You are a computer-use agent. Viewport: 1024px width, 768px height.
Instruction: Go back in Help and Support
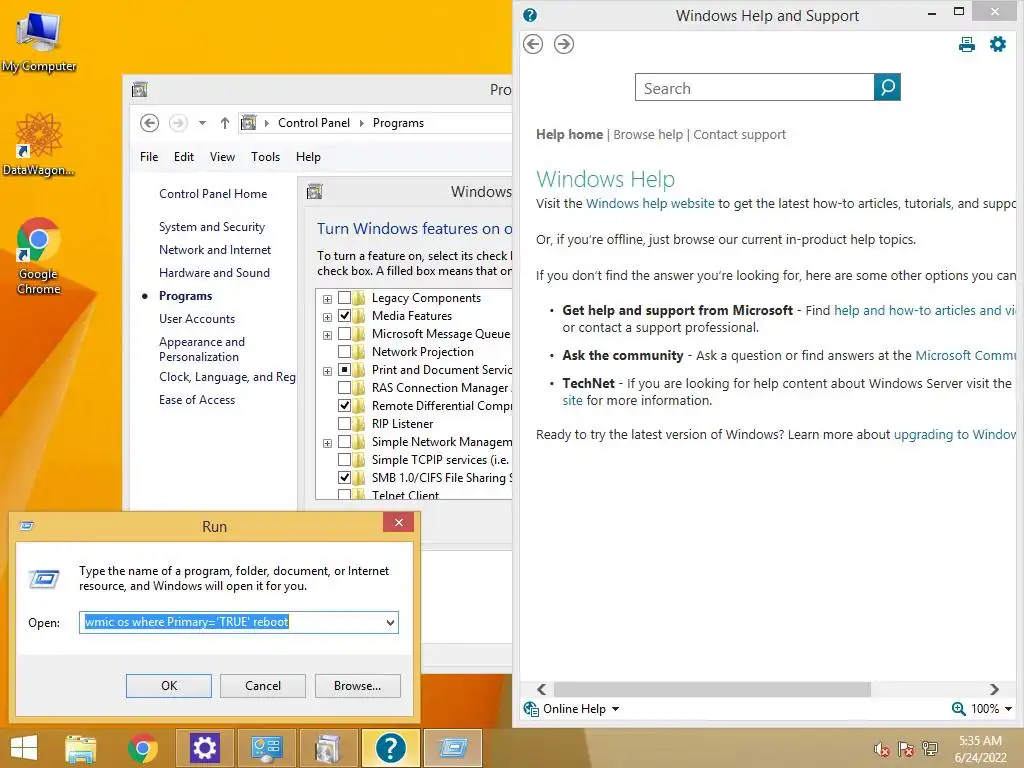[533, 44]
